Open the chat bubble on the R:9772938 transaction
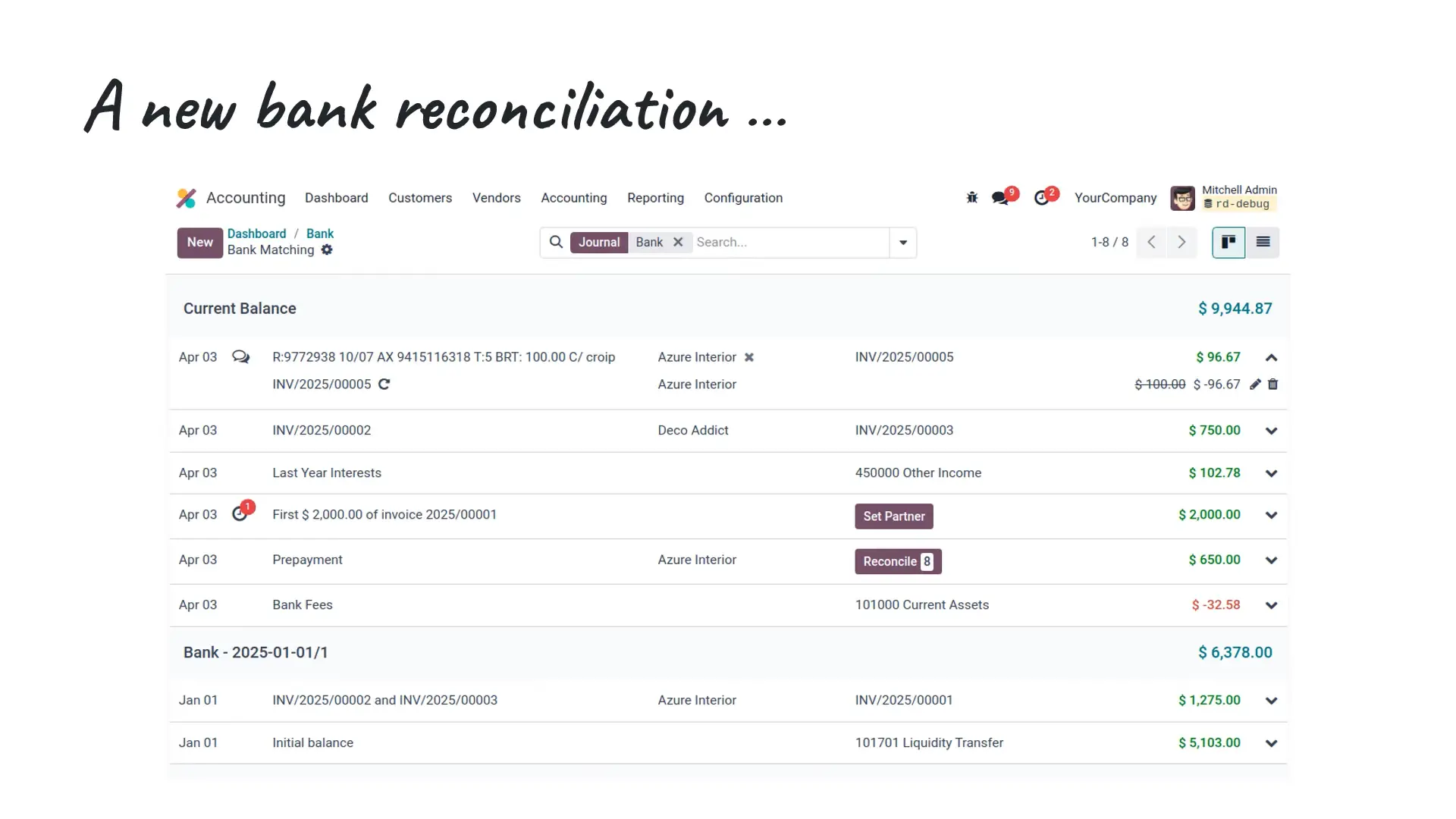 pos(240,356)
